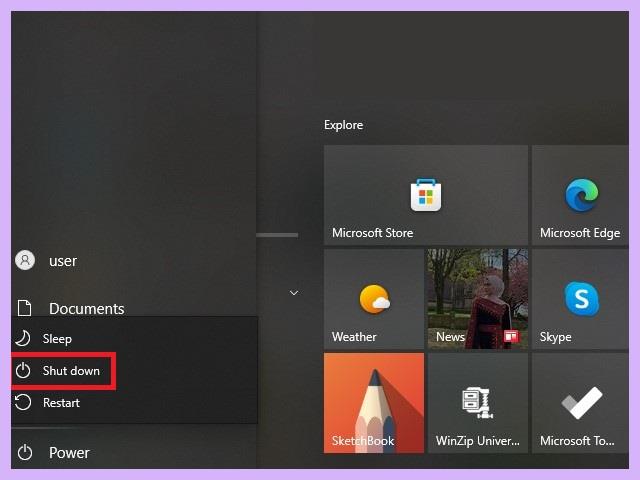The image size is (640, 480).
Task: Click the Power symbol icon at bottom
Action: [x=25, y=452]
